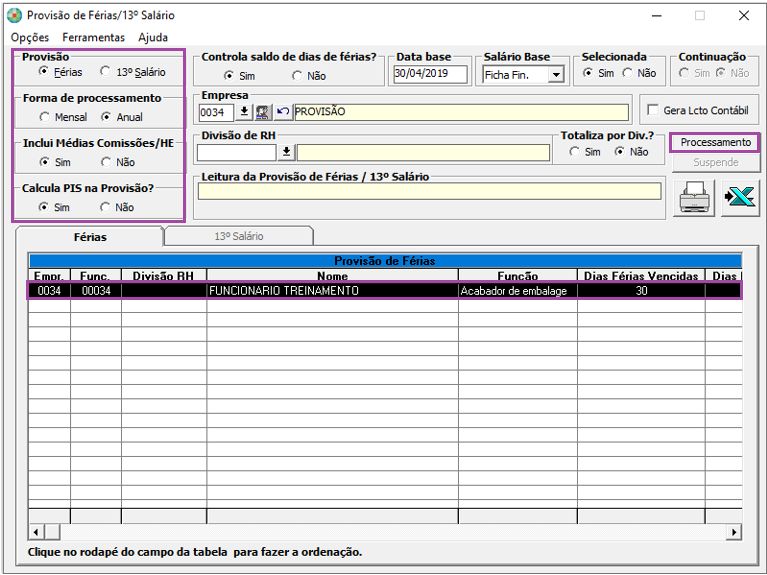
Task: Switch to the Férias tab
Action: coord(90,237)
